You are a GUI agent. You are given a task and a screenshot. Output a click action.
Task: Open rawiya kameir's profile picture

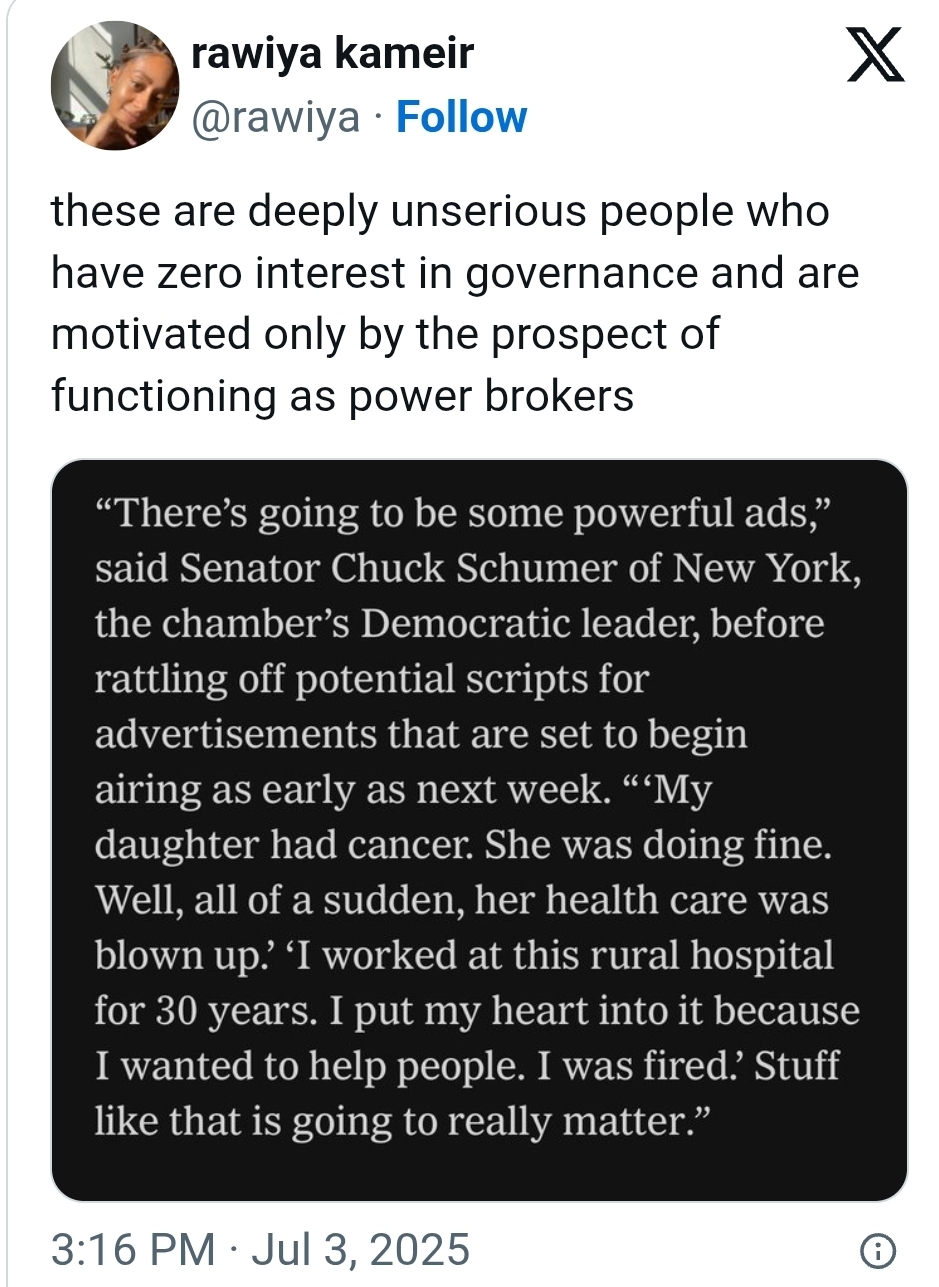click(115, 86)
